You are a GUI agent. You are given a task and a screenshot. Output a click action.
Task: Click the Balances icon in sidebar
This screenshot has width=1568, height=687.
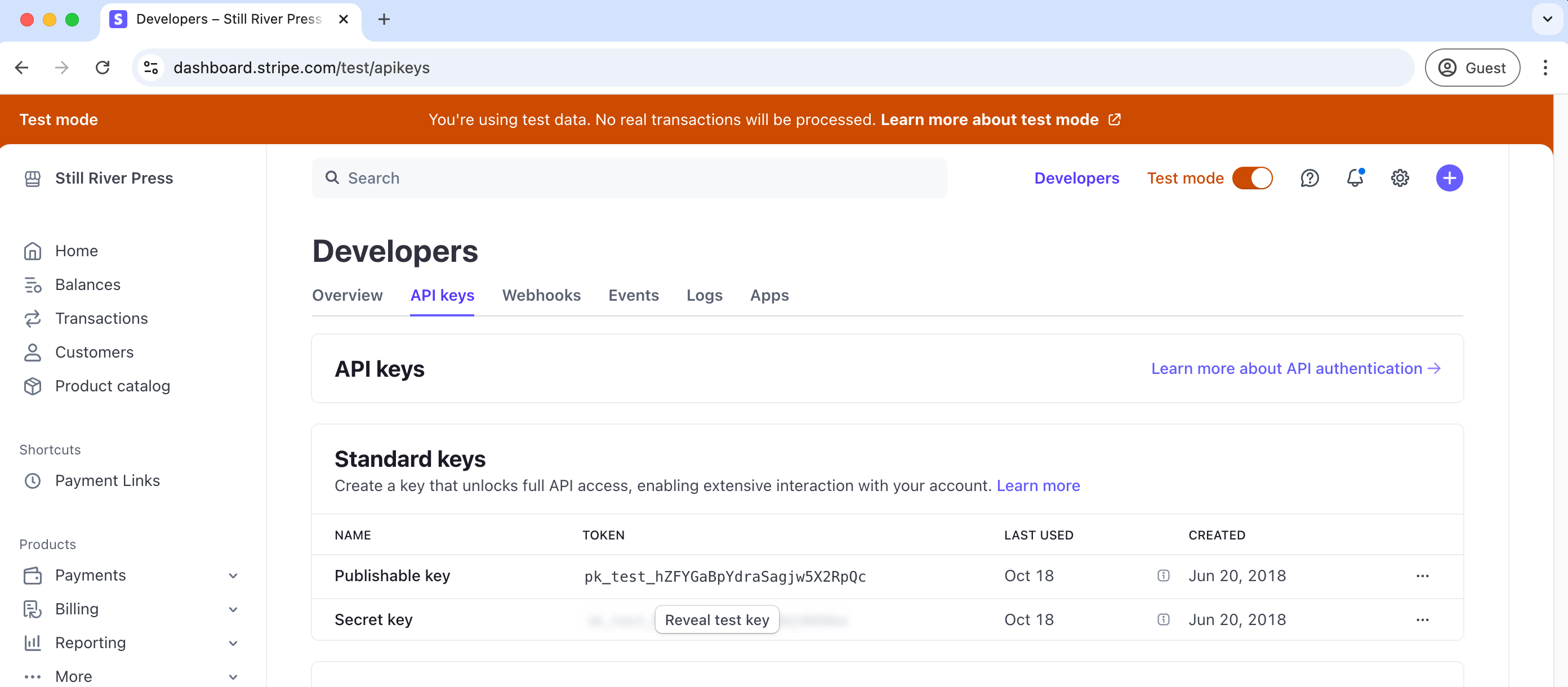(x=33, y=284)
